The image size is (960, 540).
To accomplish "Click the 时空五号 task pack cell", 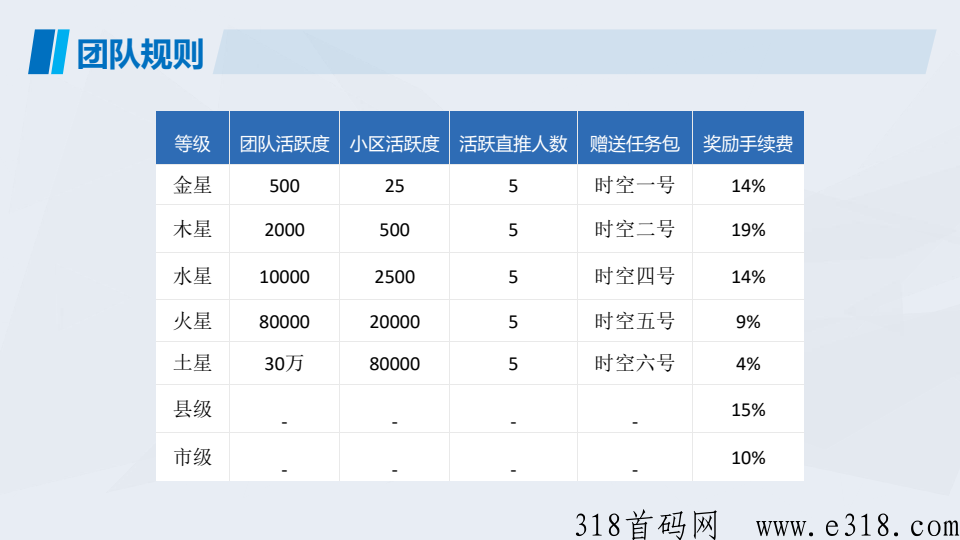I will tap(634, 321).
